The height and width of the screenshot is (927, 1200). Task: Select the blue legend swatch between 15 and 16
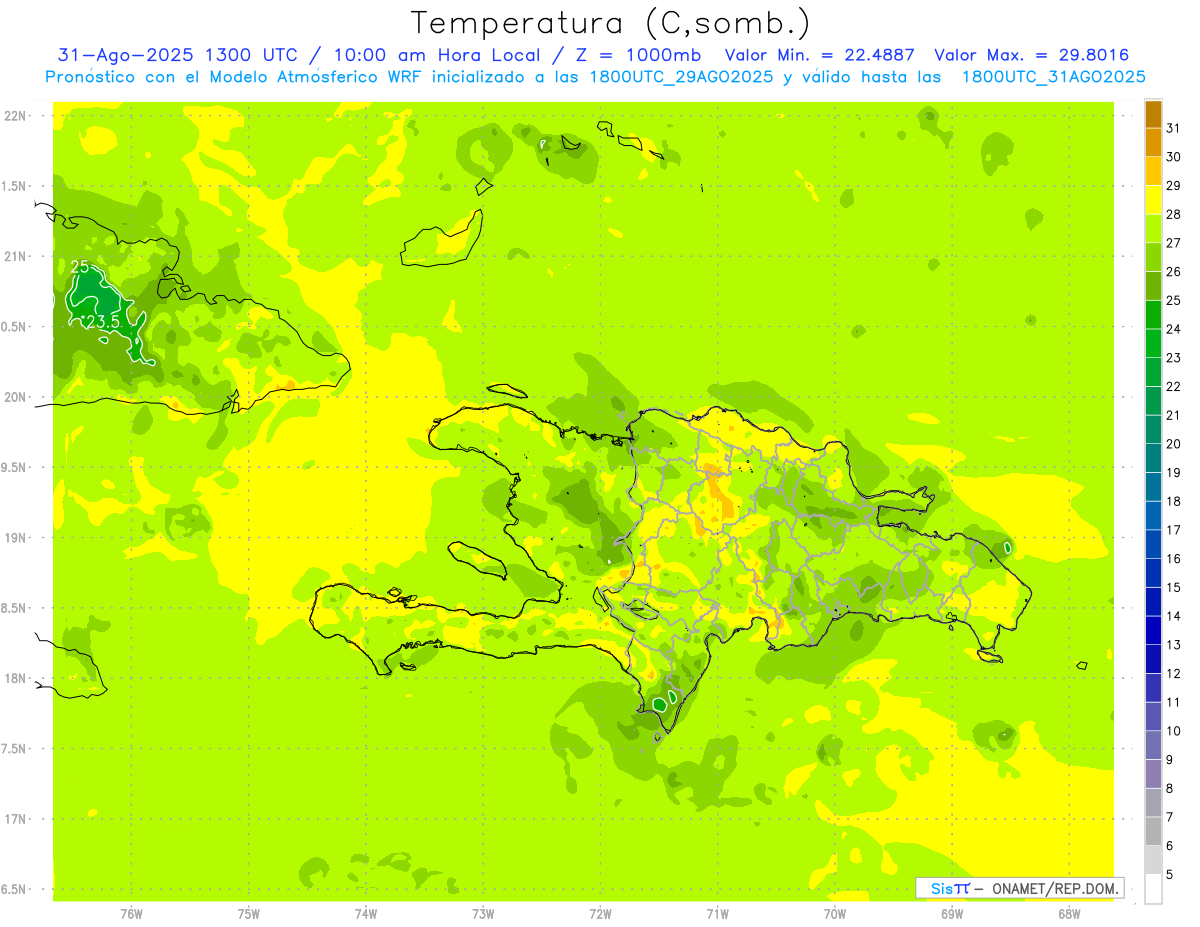pyautogui.click(x=1153, y=573)
